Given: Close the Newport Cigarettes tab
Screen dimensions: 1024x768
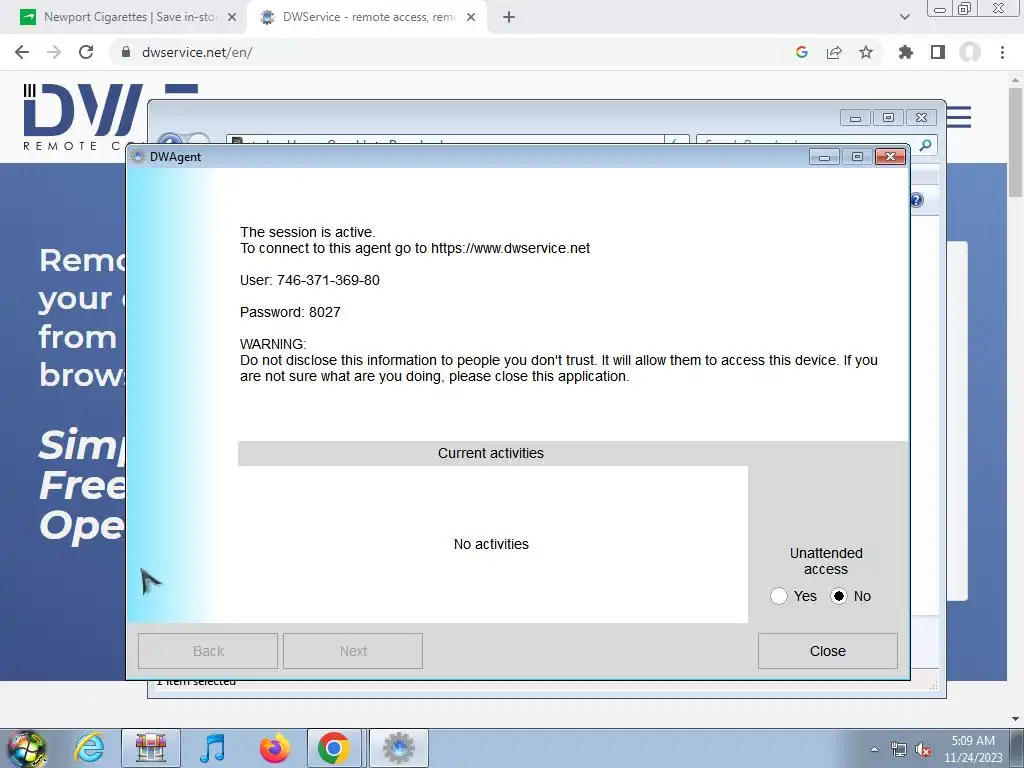Looking at the screenshot, I should coord(232,17).
